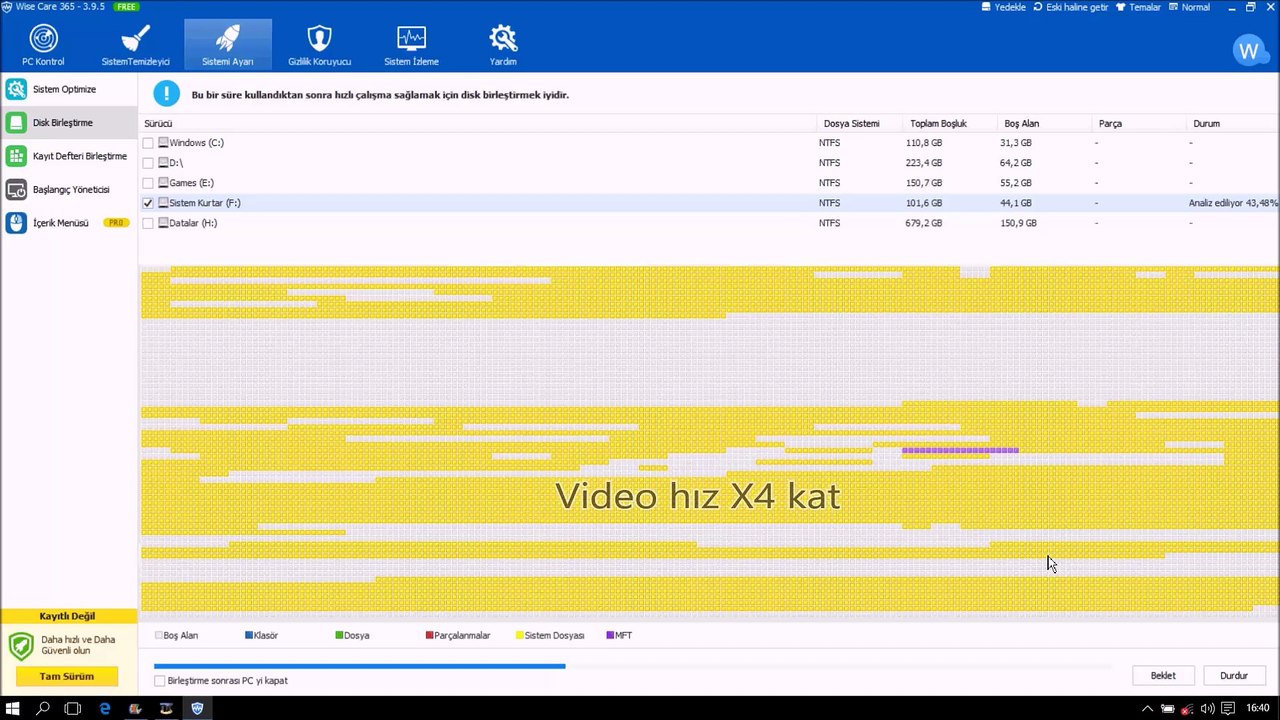Check the Datalar (H:) drive checkbox
1280x720 pixels.
click(x=148, y=223)
